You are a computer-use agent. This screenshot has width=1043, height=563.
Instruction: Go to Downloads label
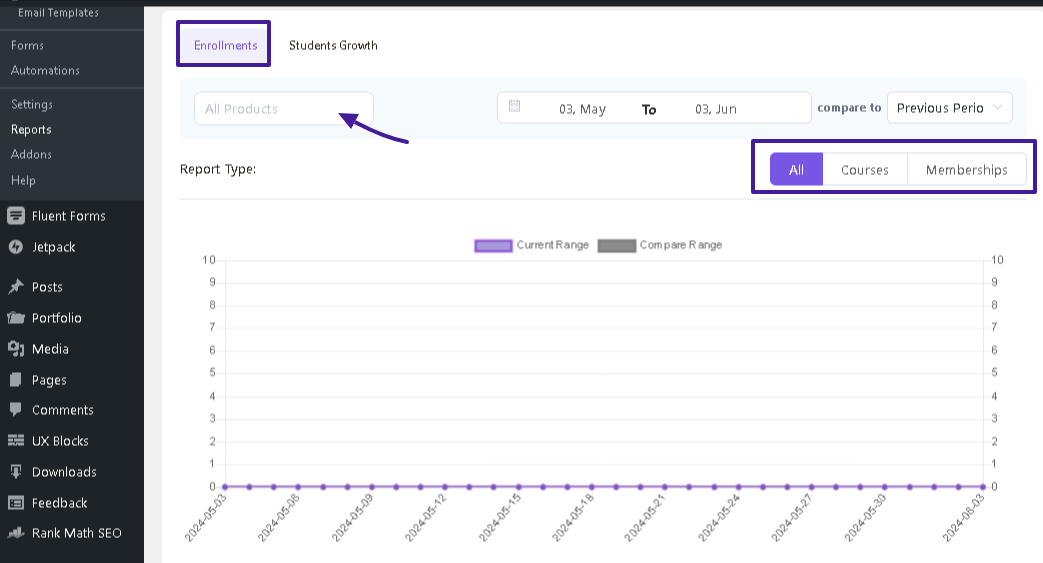pos(64,472)
